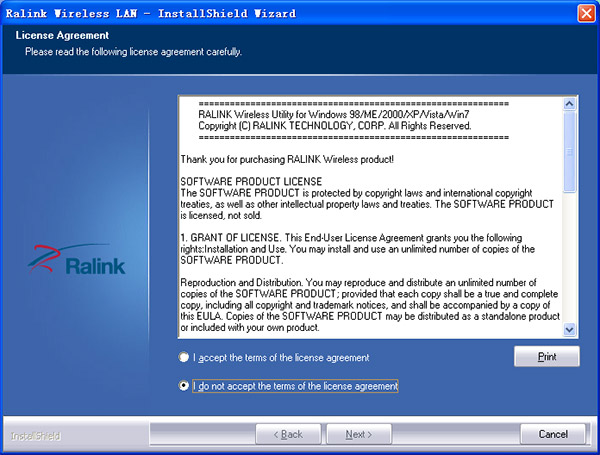Choose "I do not accept the terms" option
Viewport: 600px width, 455px height.
[x=183, y=385]
